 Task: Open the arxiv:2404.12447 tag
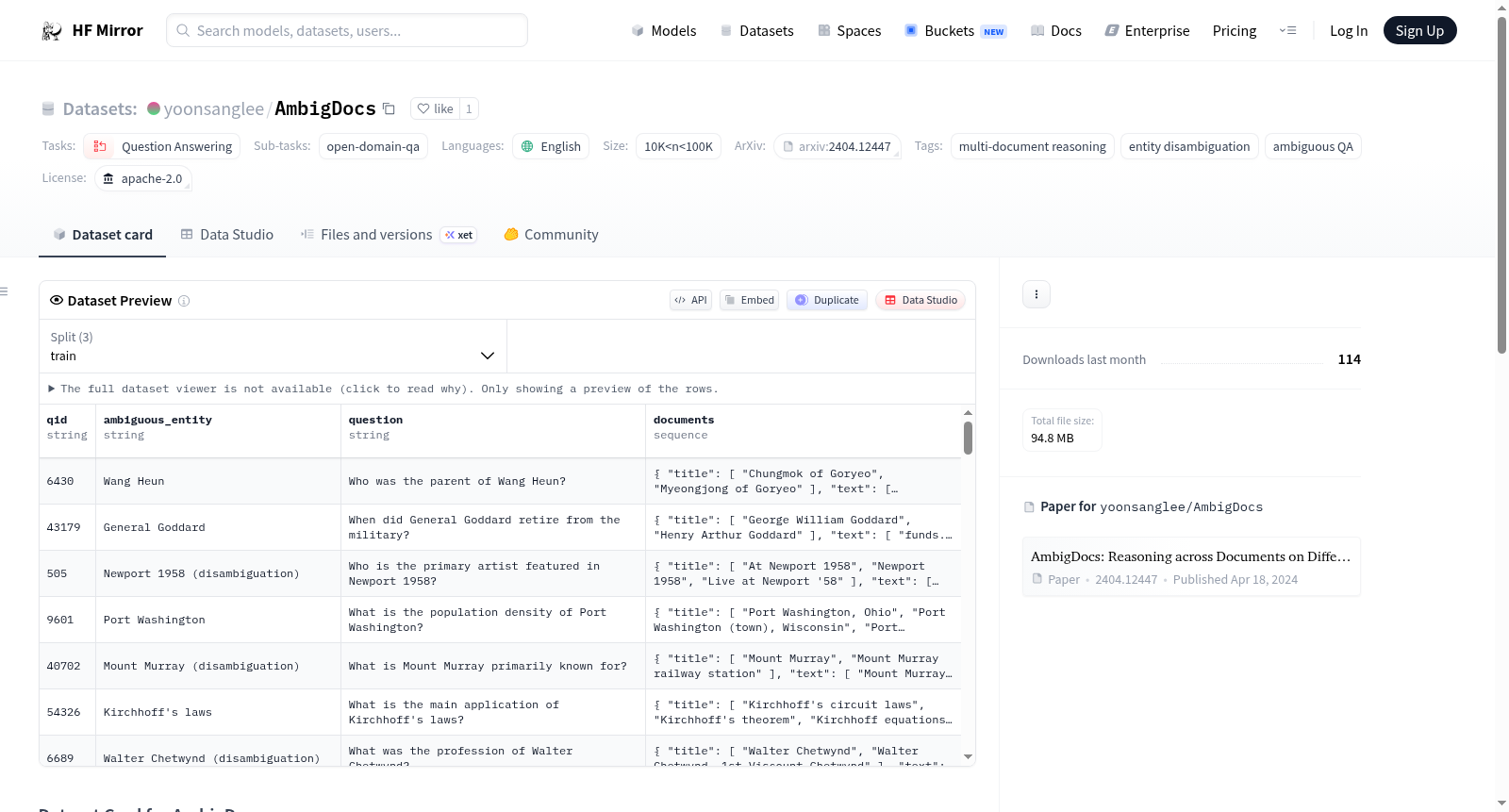click(x=837, y=146)
